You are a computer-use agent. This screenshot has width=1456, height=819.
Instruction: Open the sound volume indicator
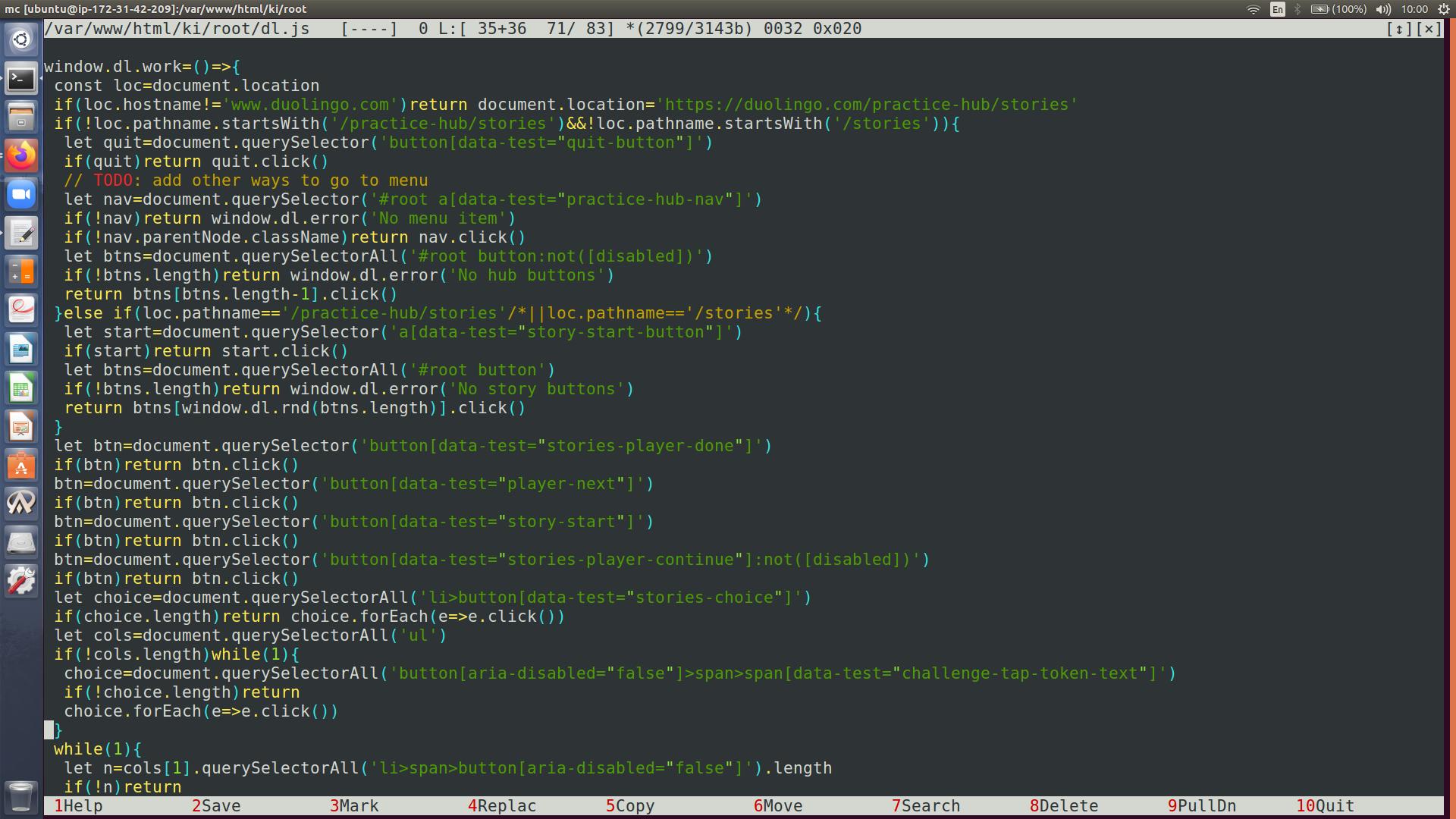tap(1383, 9)
